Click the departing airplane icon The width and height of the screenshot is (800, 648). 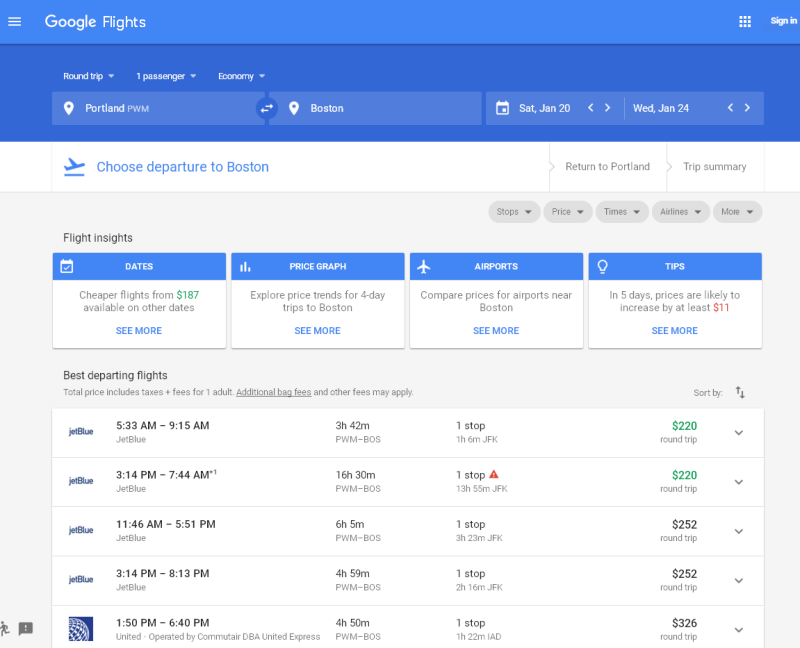tap(74, 167)
